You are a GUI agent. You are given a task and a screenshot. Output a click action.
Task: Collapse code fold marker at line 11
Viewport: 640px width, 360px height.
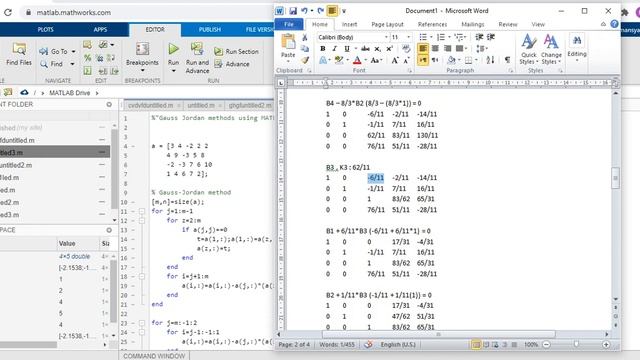(x=142, y=211)
